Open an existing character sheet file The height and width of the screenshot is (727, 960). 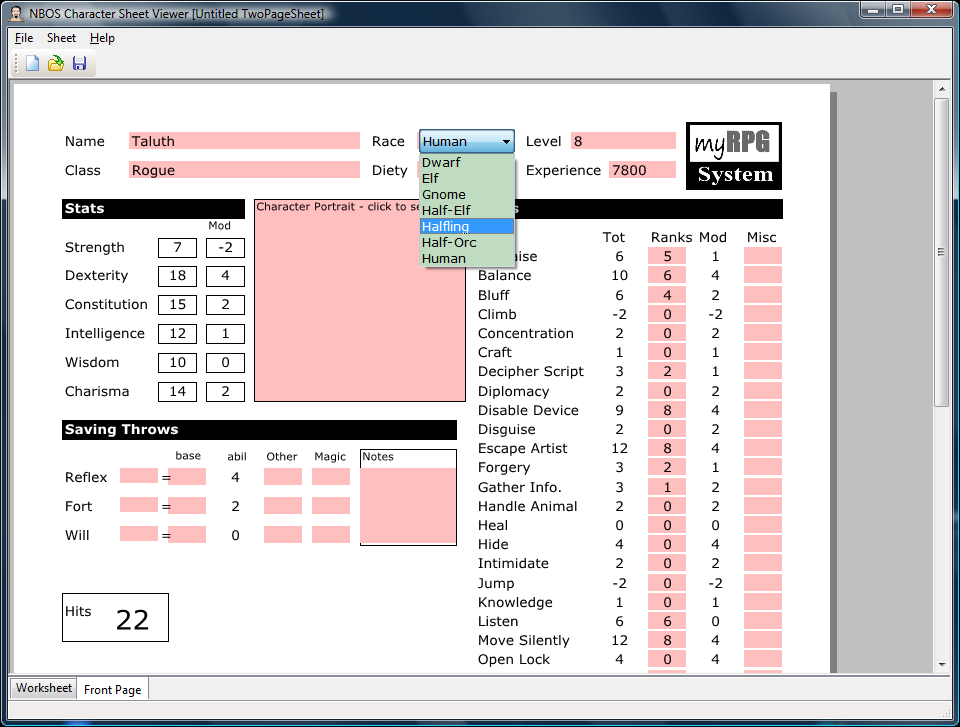click(55, 63)
